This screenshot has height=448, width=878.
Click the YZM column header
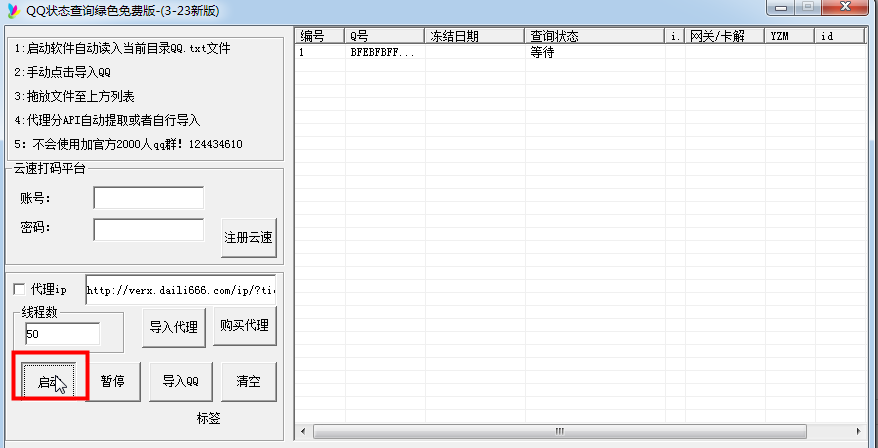(x=790, y=36)
